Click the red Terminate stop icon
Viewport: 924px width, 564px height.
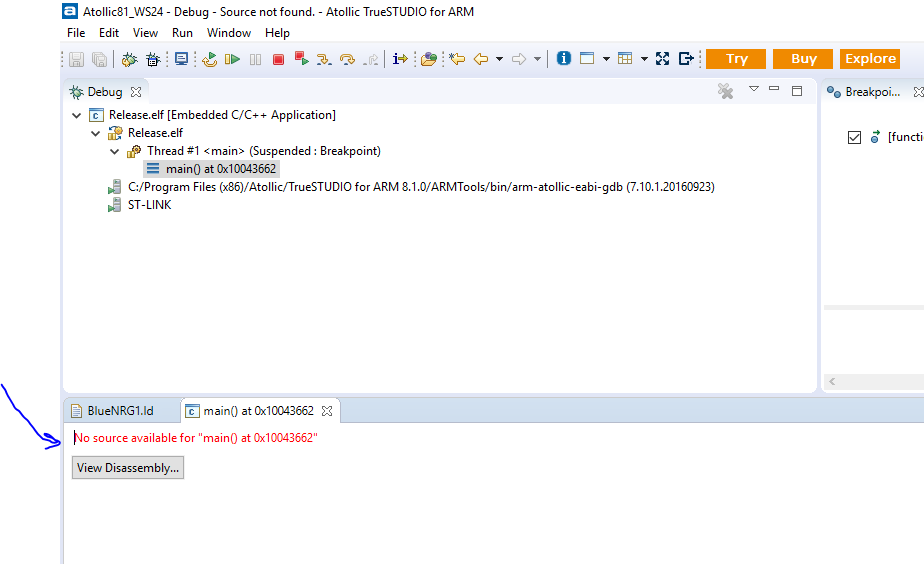click(278, 59)
